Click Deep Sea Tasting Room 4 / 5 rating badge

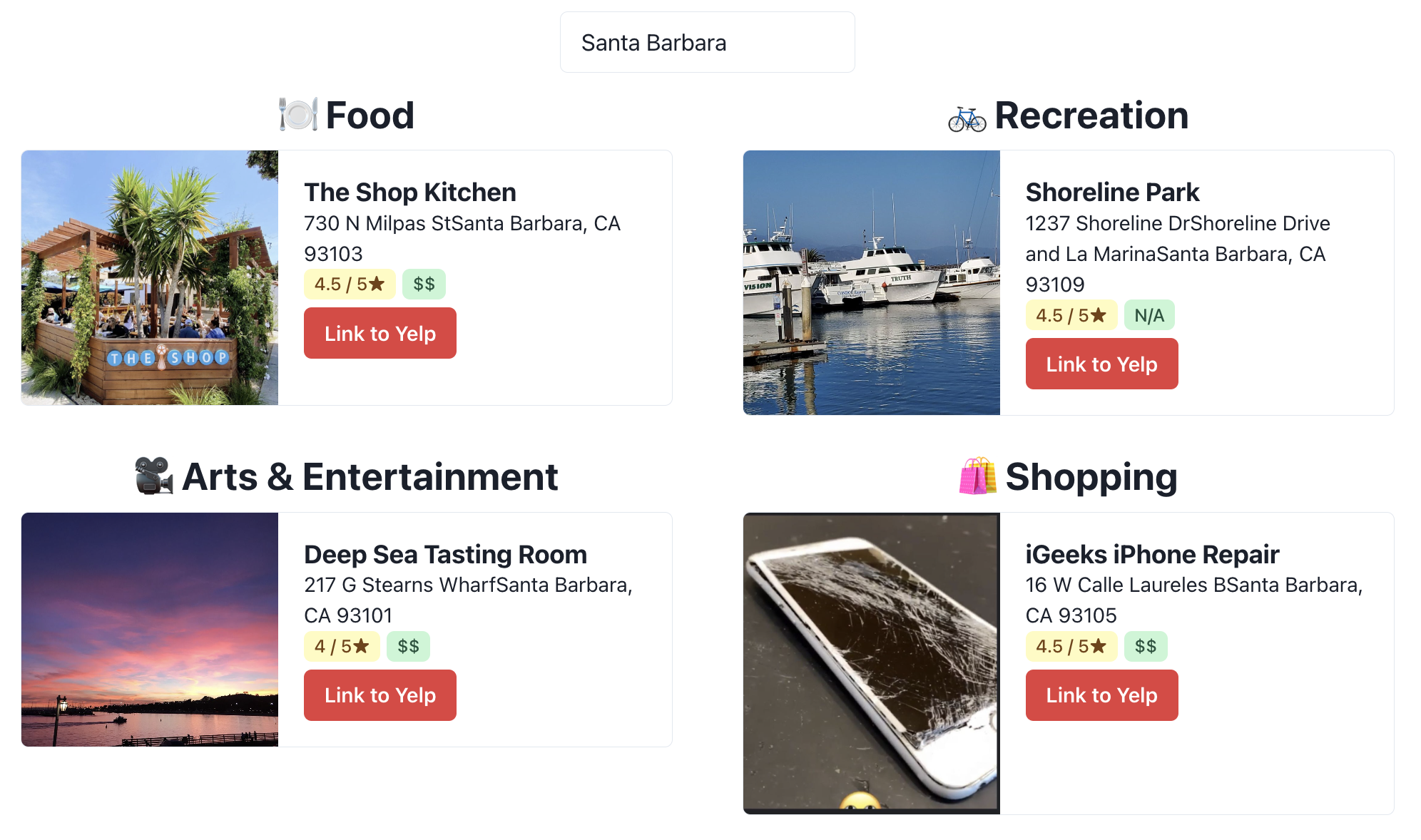(342, 647)
